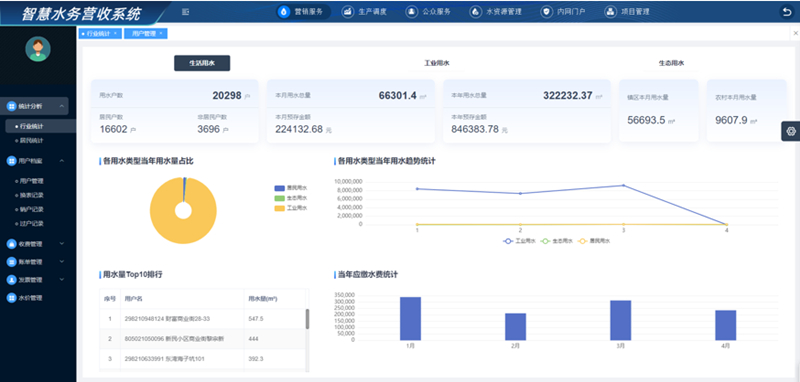This screenshot has width=800, height=382.
Task: Click the trend line point at month 3
Action: coord(623,186)
